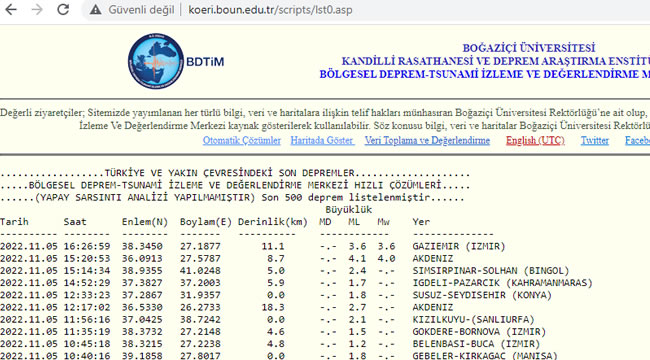Viewport: 650px width, 360px height.
Task: Click the koeri.boun.edu.tr address bar URL
Action: [270, 10]
